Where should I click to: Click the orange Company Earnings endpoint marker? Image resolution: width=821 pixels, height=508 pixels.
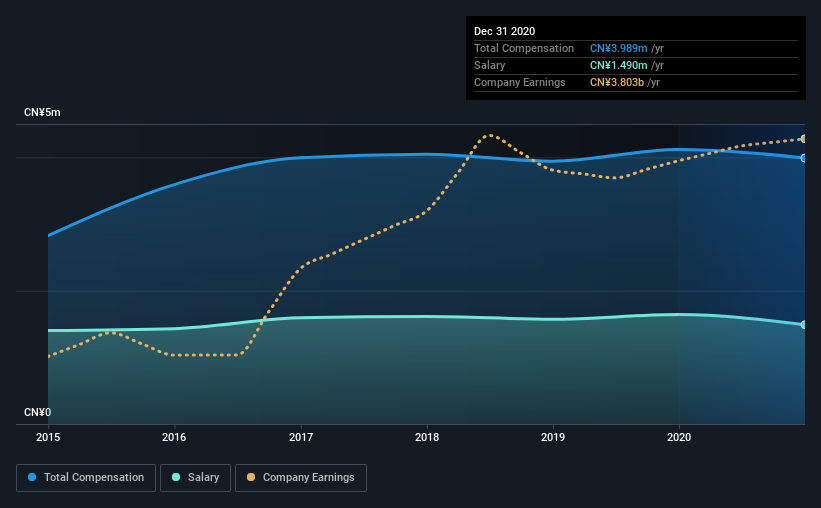(x=803, y=139)
